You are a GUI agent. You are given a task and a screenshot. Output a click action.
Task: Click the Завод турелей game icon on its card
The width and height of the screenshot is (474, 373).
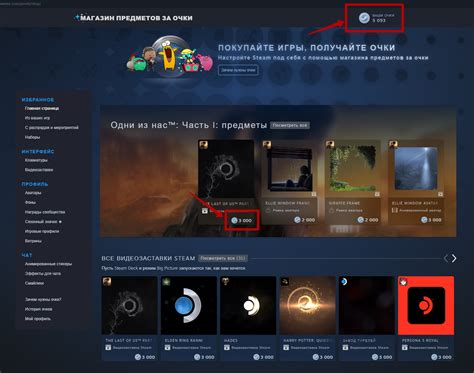click(344, 281)
